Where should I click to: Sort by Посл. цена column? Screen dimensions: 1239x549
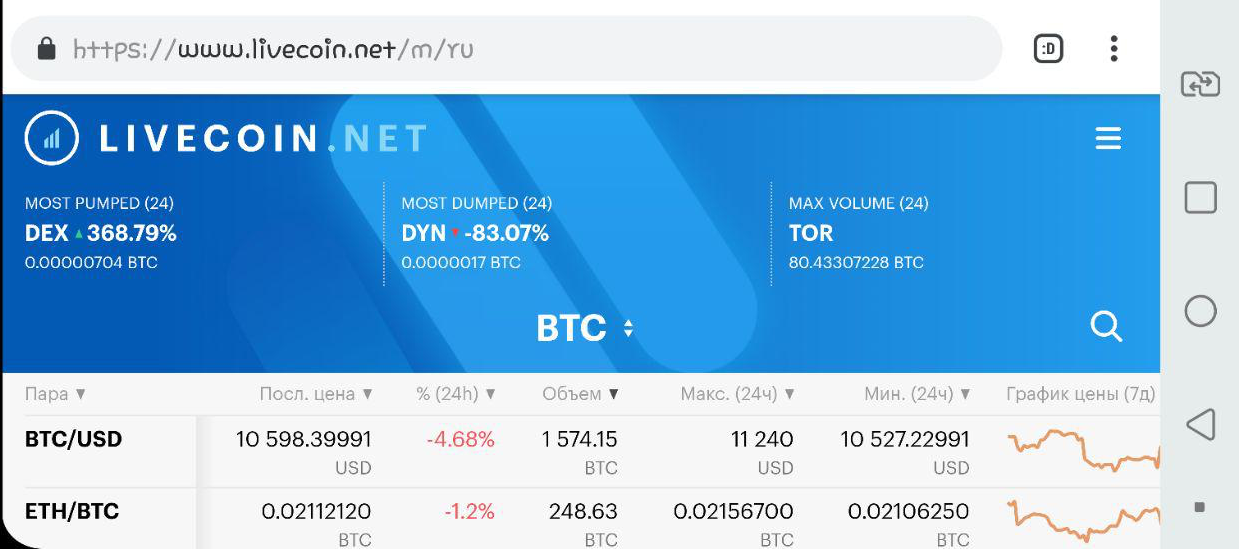click(x=316, y=394)
